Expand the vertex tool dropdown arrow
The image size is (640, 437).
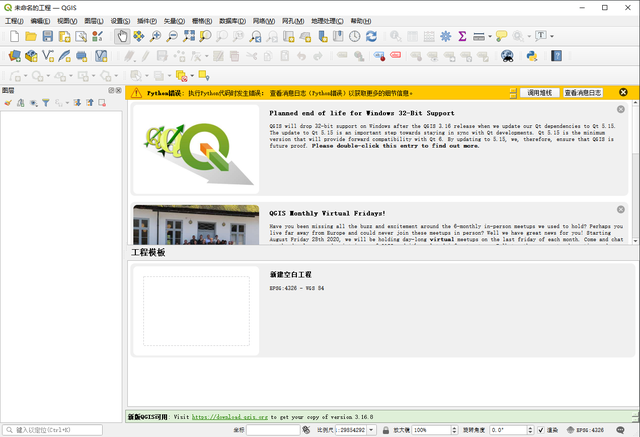point(207,56)
